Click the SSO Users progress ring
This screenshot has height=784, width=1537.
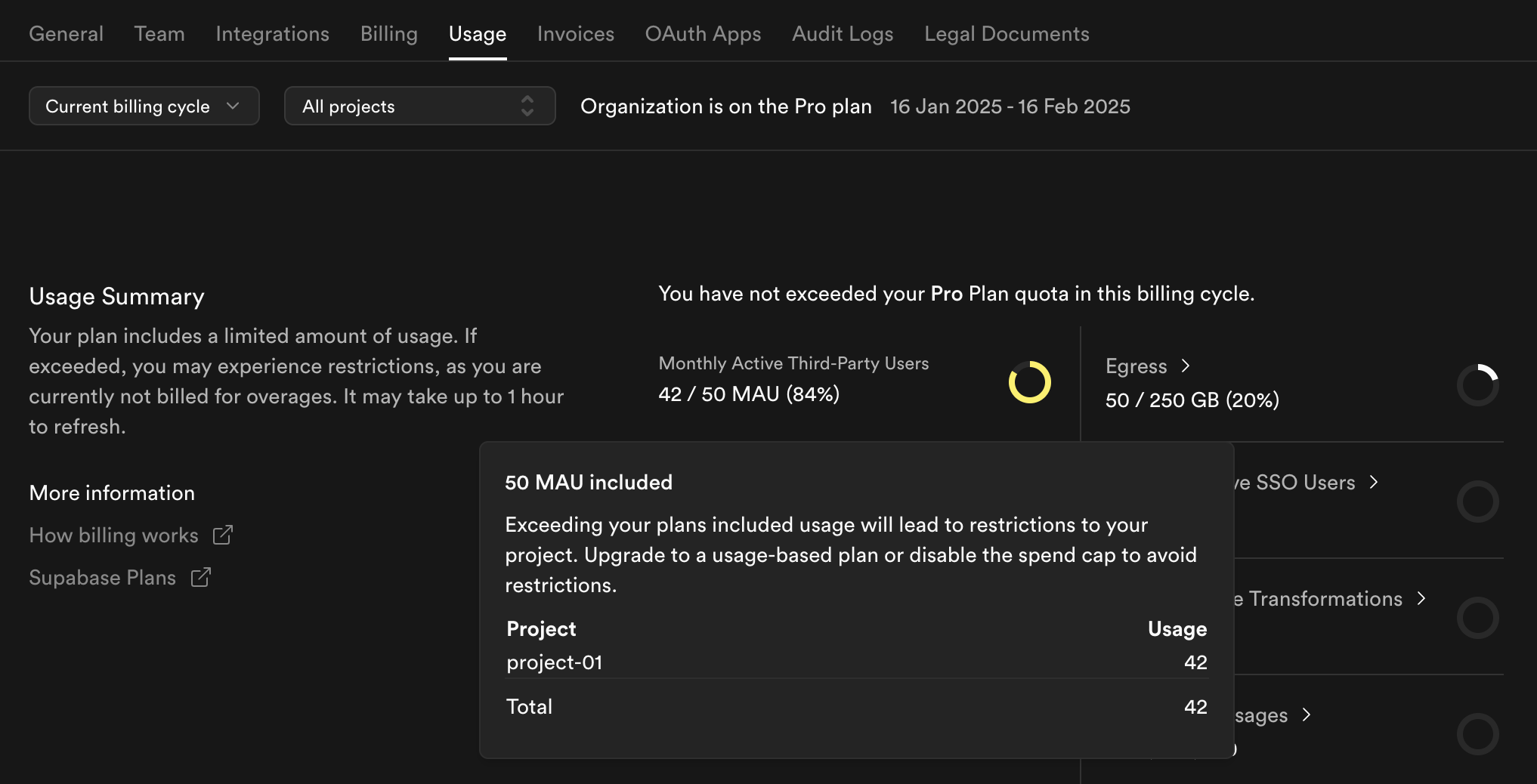pyautogui.click(x=1478, y=502)
